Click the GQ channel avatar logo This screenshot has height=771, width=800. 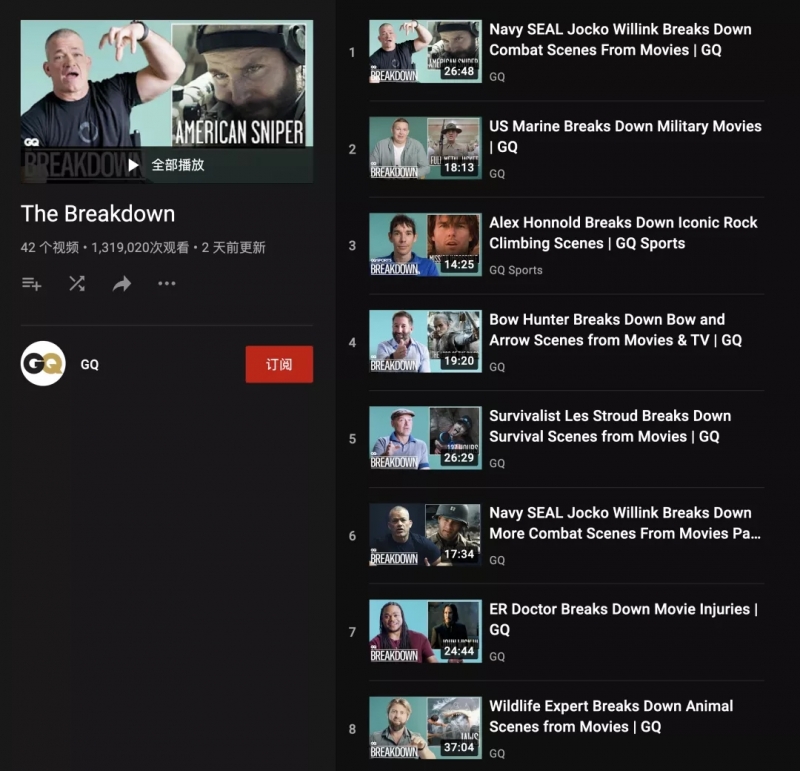coord(43,363)
